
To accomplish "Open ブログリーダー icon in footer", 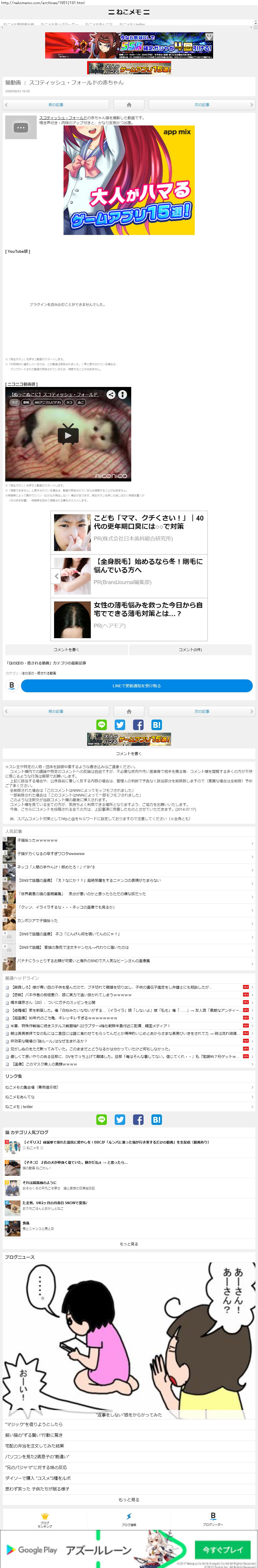I will (213, 1520).
